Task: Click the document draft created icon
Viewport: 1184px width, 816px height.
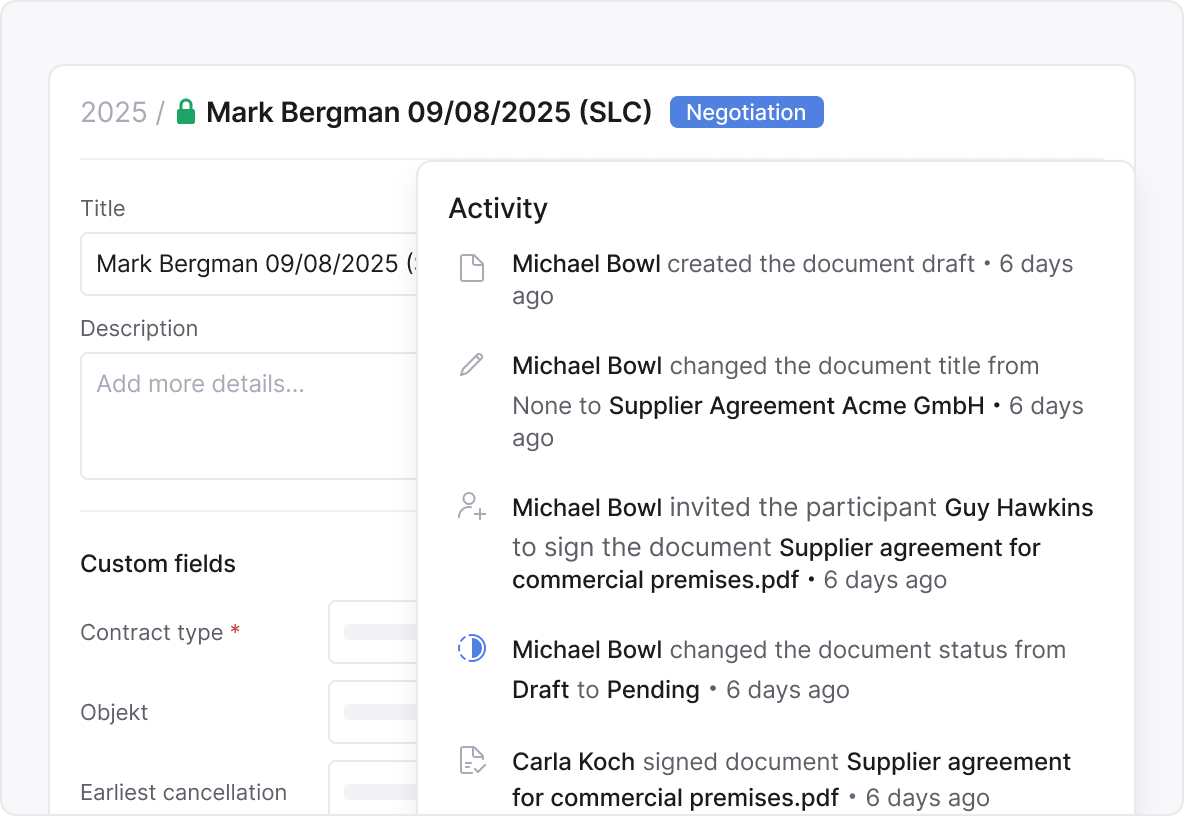Action: coord(471,267)
